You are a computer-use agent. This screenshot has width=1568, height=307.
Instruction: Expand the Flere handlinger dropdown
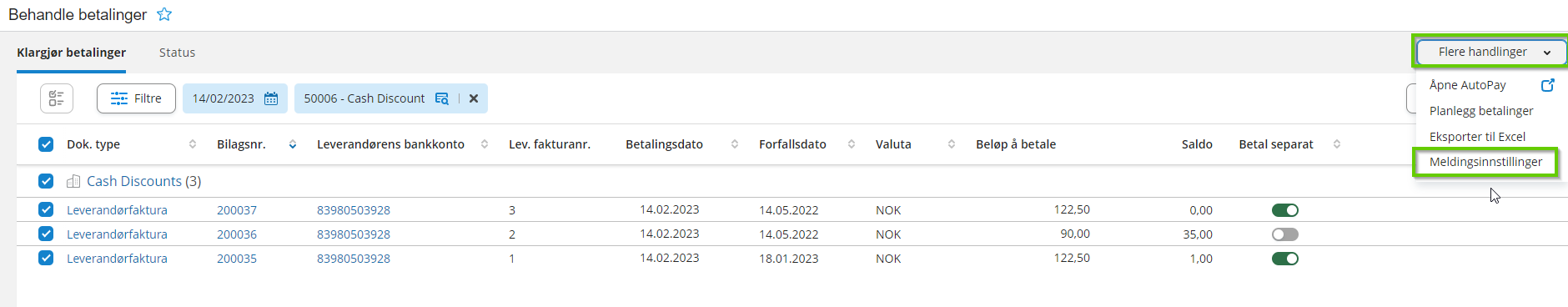1491,52
